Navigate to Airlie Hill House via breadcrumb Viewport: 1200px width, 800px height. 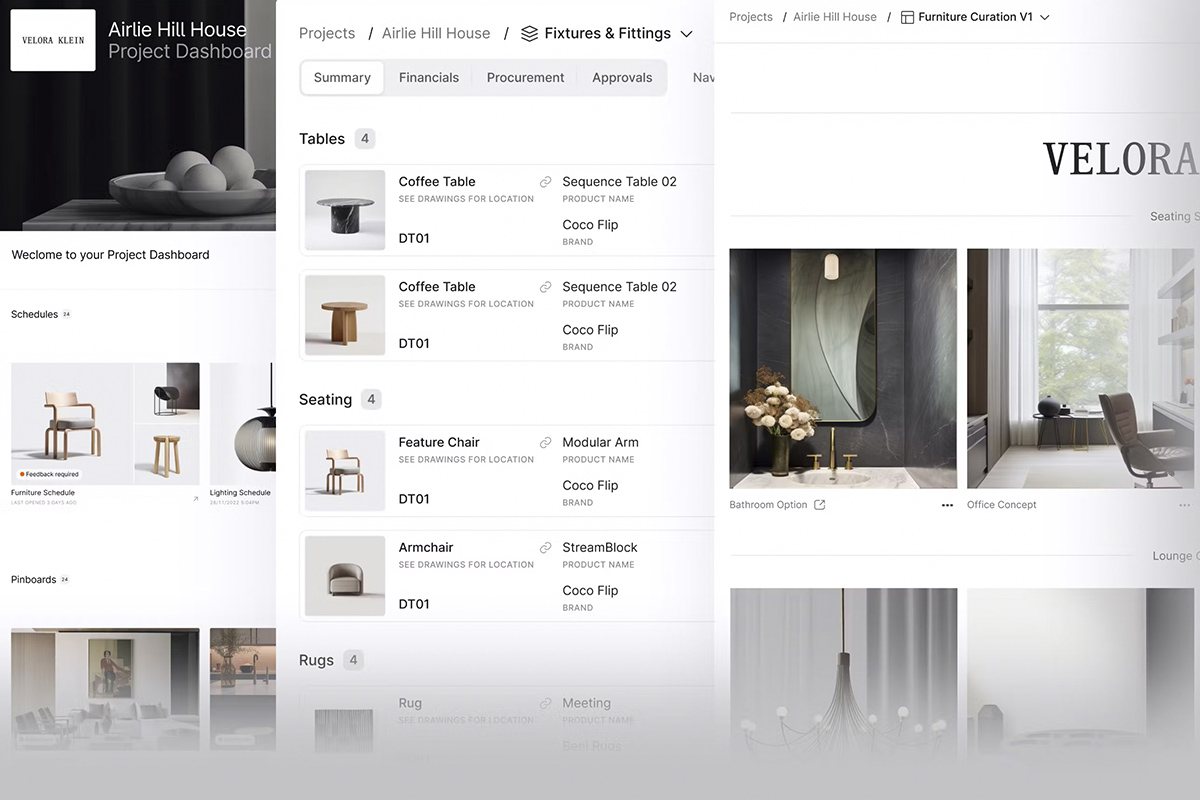(436, 33)
